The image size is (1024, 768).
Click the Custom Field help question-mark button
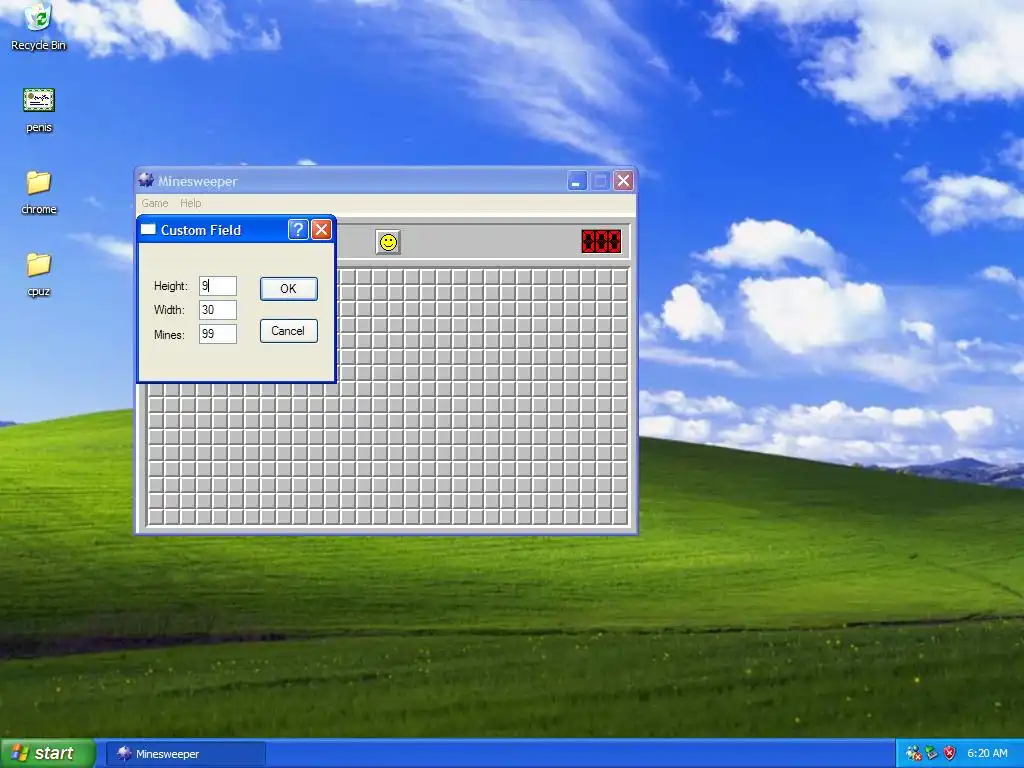[x=298, y=230]
